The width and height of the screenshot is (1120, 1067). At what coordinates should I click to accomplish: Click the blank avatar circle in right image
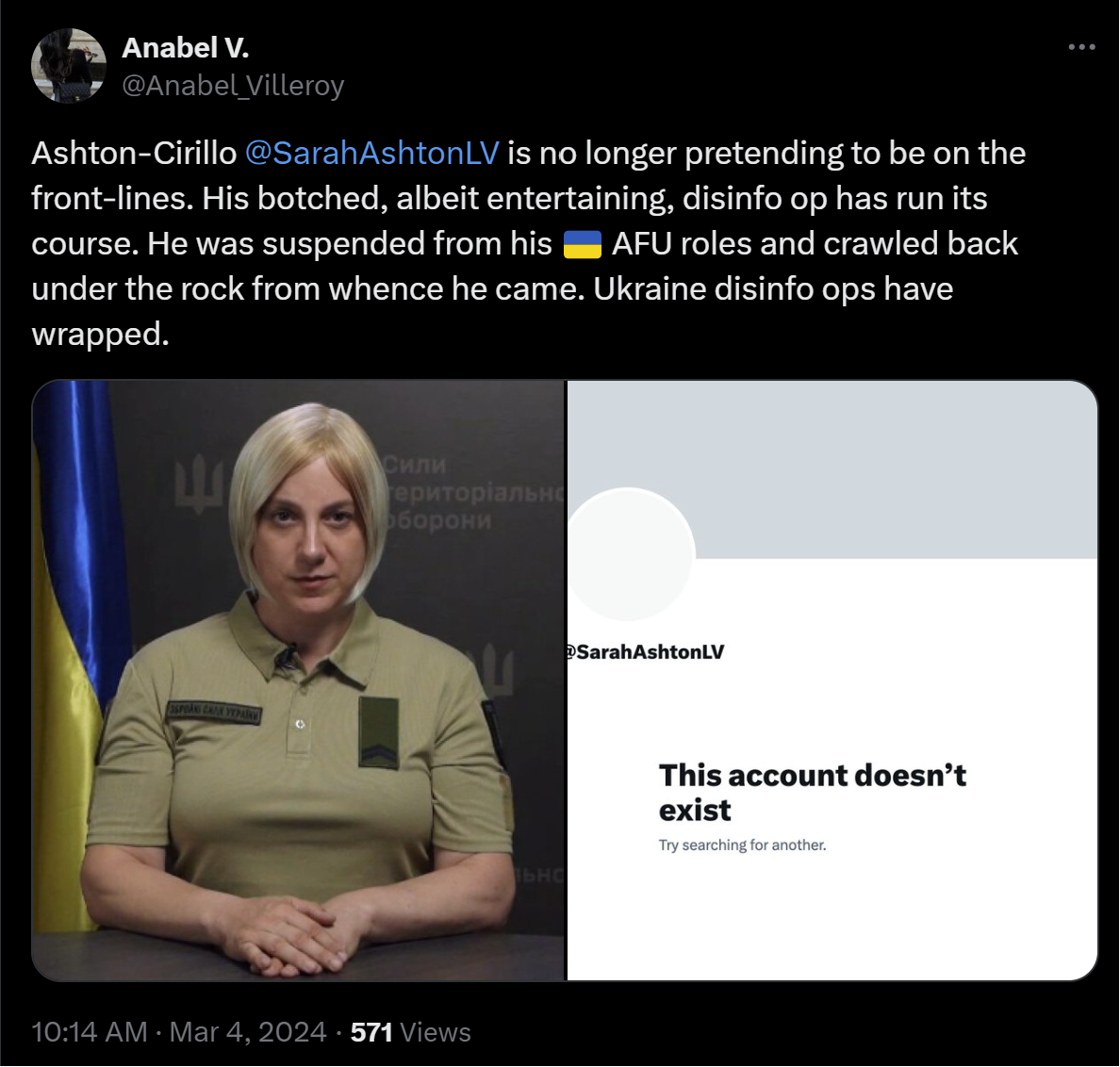(x=630, y=554)
